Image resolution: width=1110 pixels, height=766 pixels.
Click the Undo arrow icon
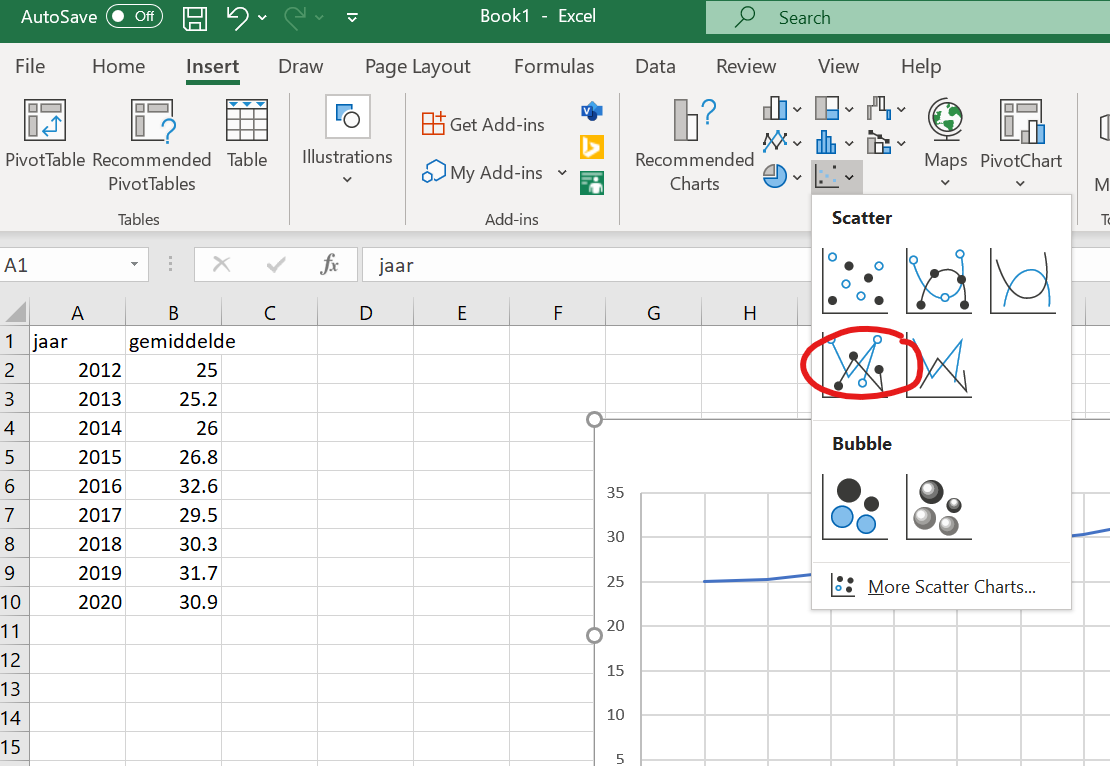point(237,17)
